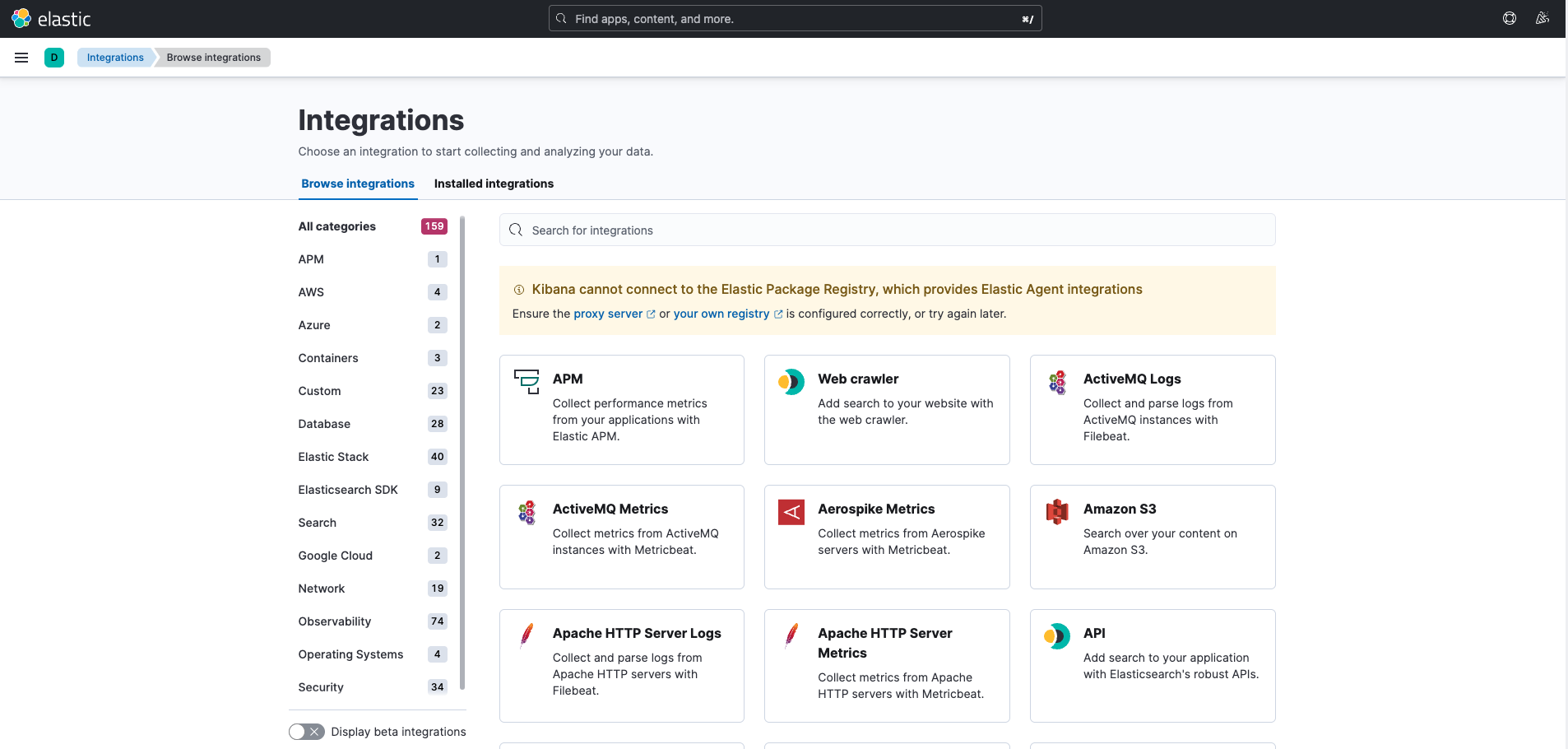This screenshot has height=749, width=1568.
Task: Click the category list scrollbar
Action: [462, 453]
